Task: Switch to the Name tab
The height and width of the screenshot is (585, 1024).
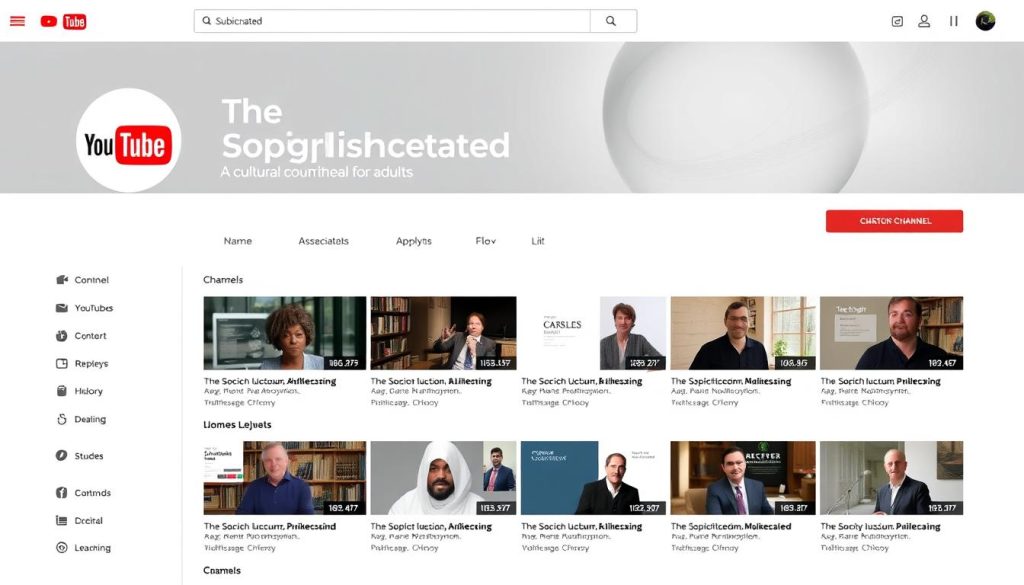Action: click(238, 240)
